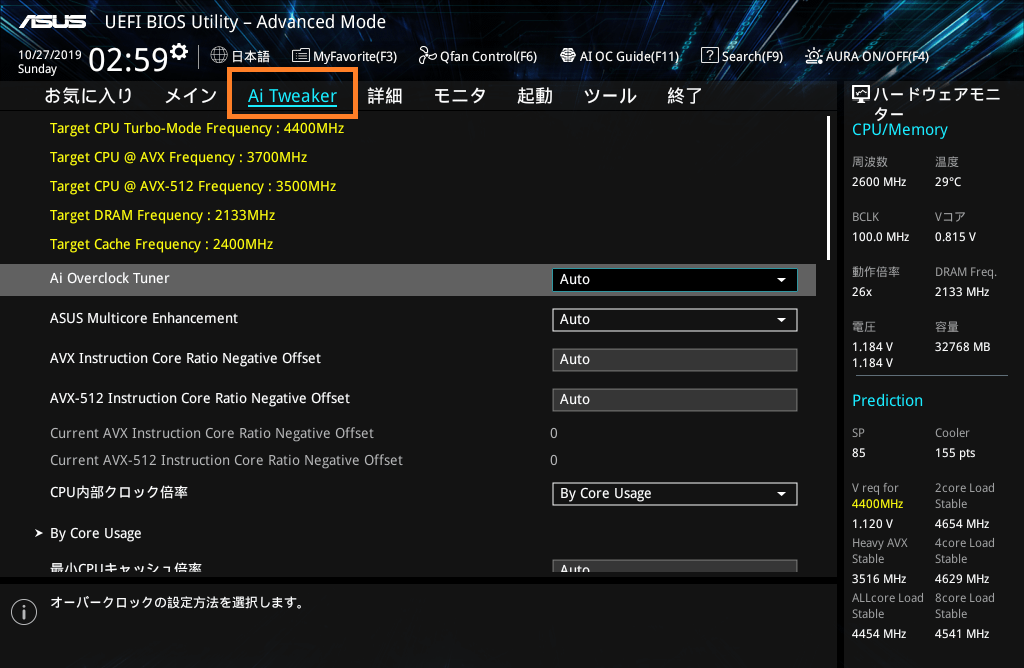Image resolution: width=1024 pixels, height=668 pixels.
Task: Open the CPU内部クロック倍率 dropdown
Action: coord(675,494)
